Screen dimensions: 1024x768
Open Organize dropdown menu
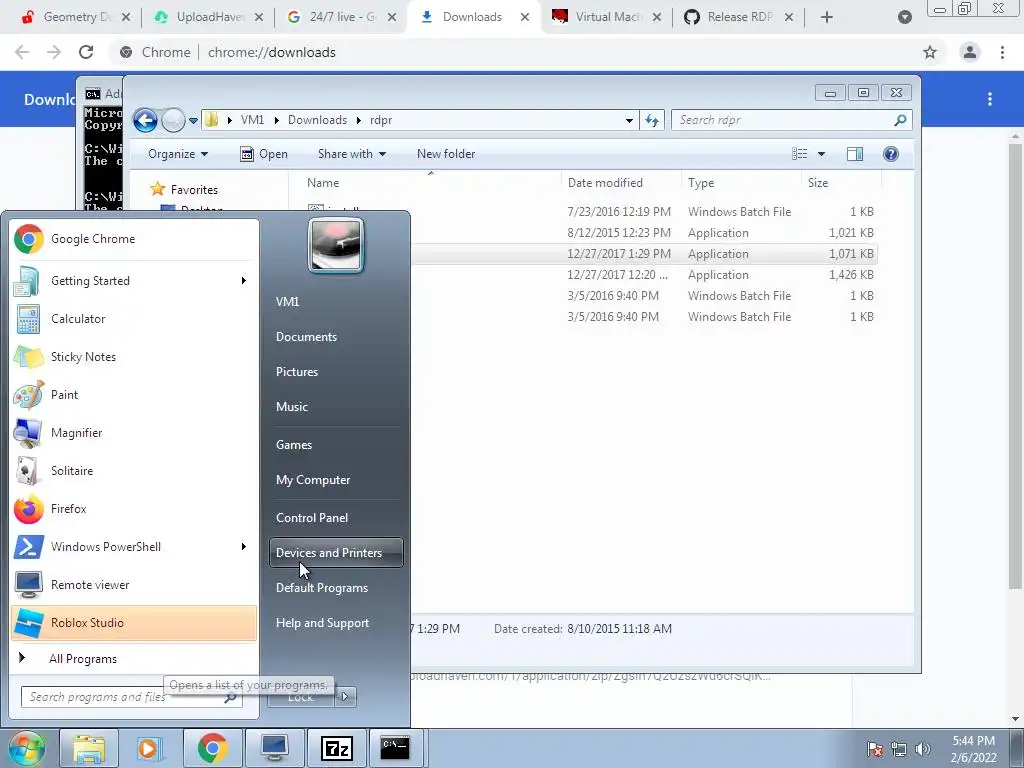click(178, 154)
